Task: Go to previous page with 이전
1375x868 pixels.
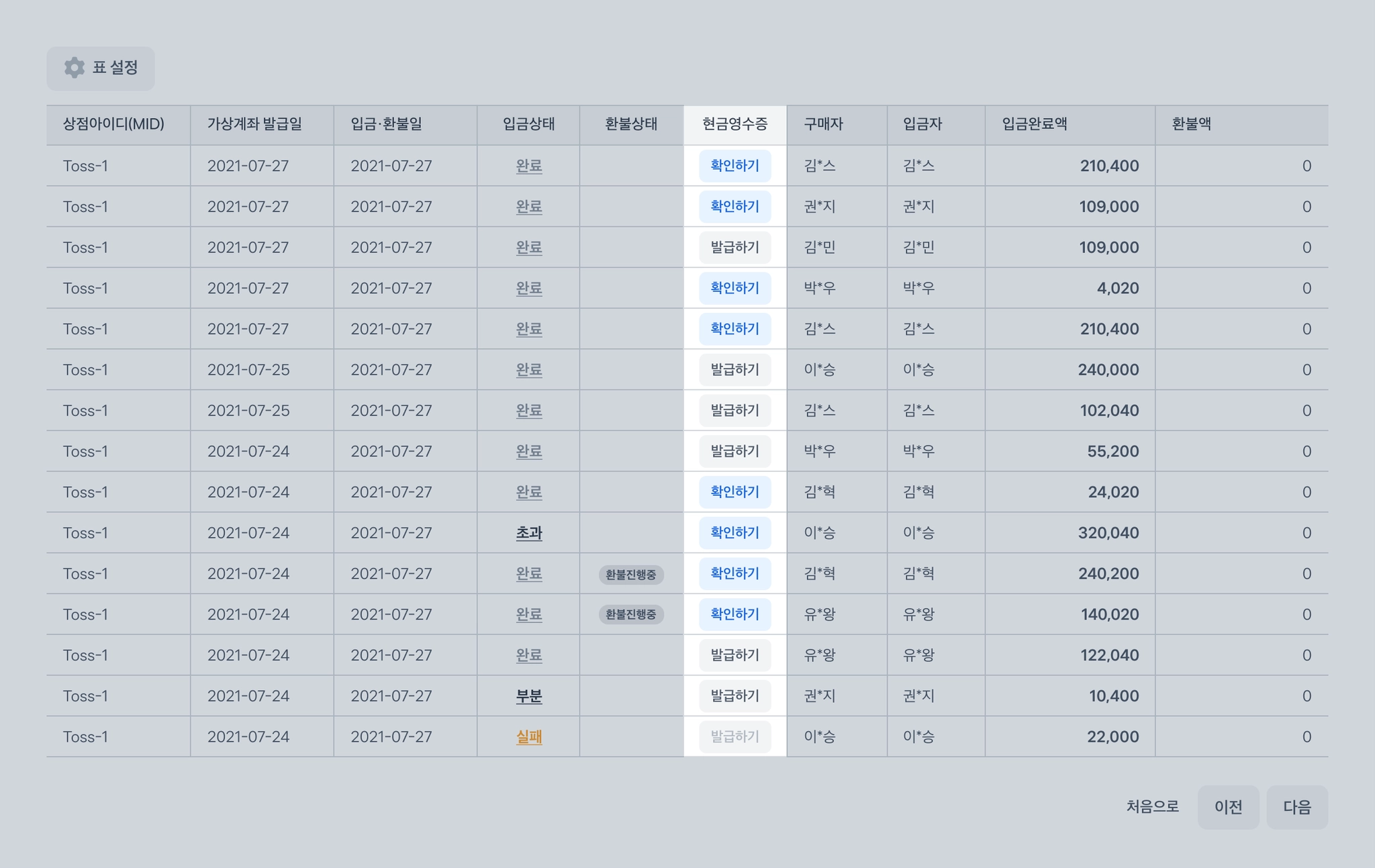Action: 1228,807
